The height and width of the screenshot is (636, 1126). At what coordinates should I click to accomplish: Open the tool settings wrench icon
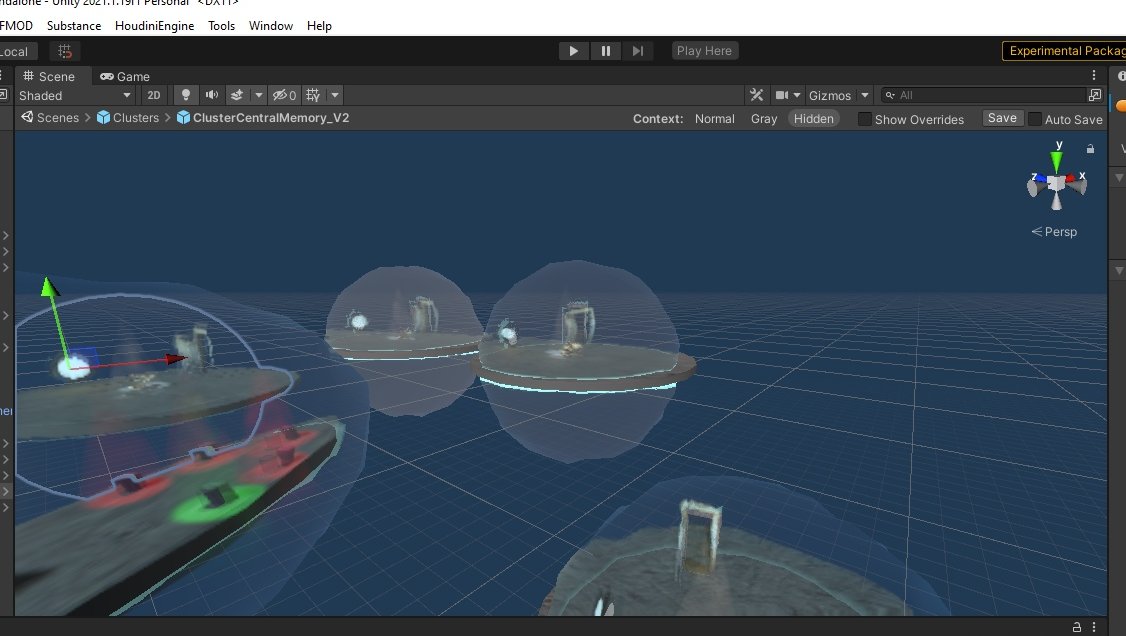757,95
